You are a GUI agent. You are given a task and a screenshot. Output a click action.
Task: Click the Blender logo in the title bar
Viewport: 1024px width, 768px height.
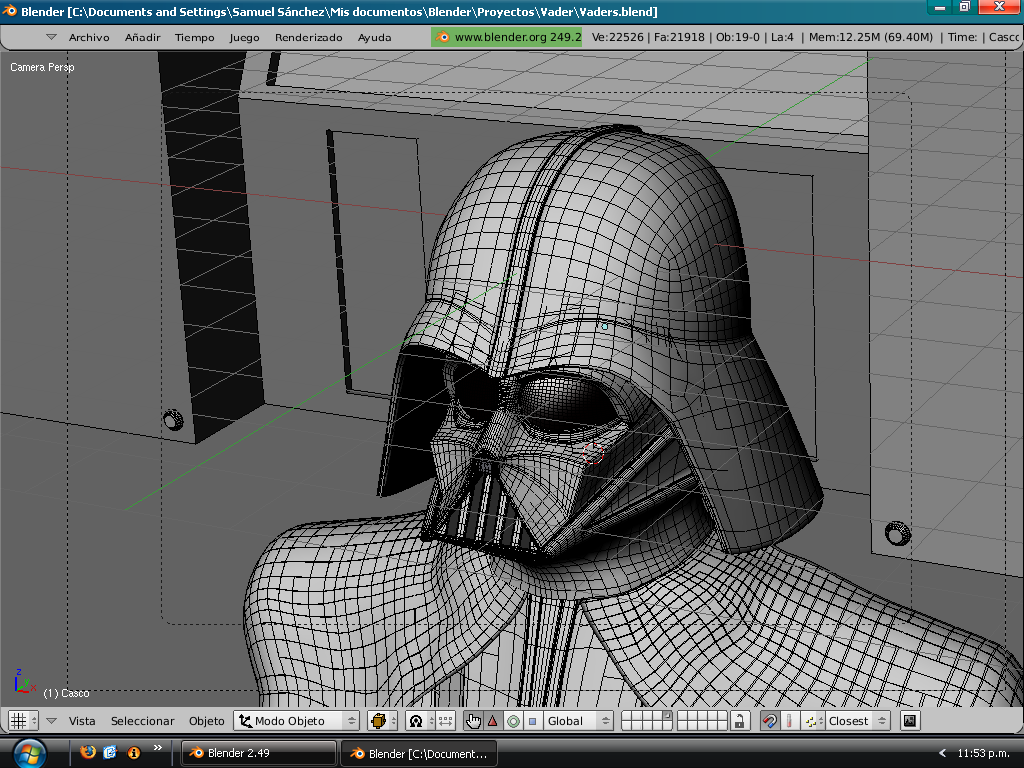pos(9,11)
